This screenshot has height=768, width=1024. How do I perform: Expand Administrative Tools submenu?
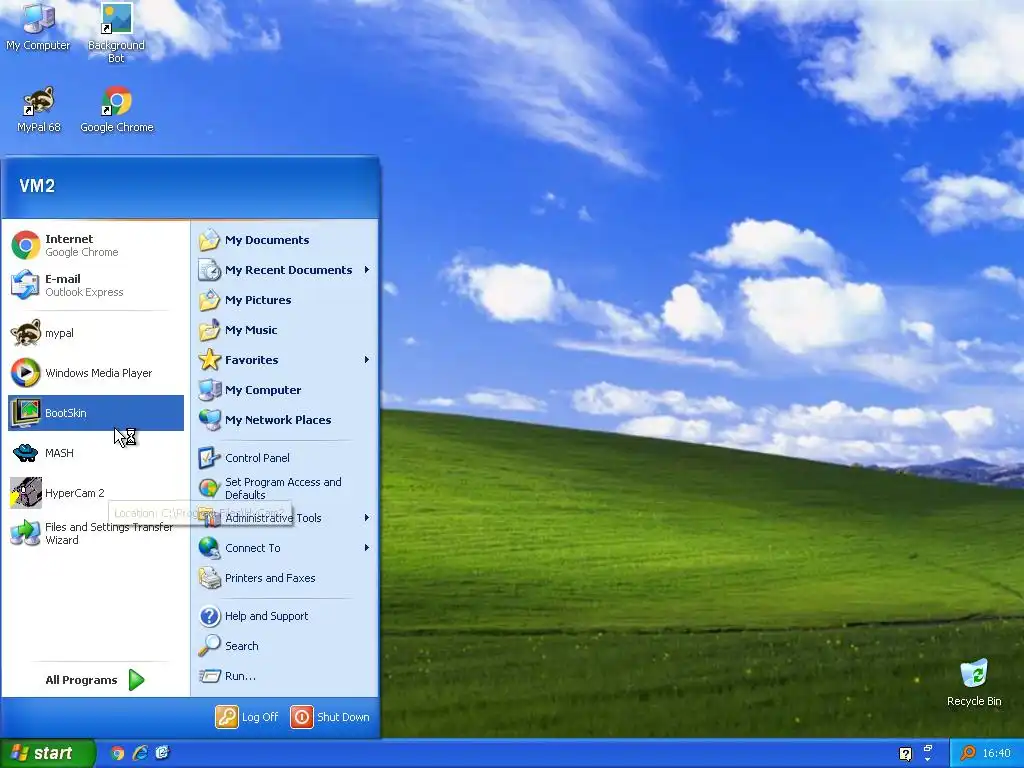(x=285, y=518)
